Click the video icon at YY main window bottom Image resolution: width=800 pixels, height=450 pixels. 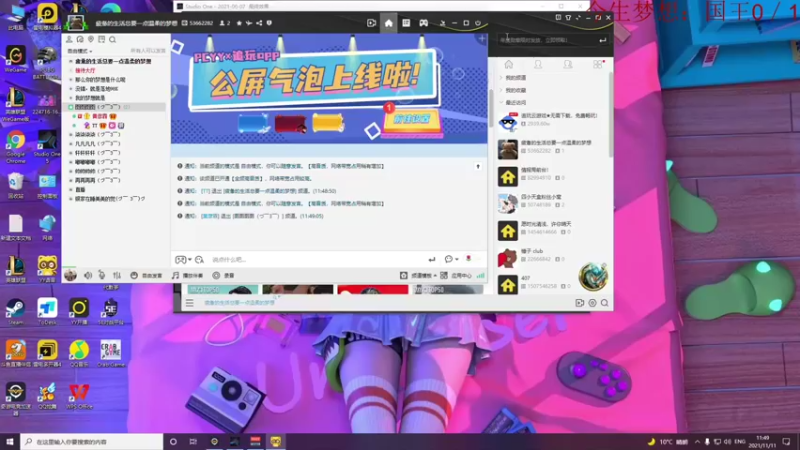(580, 303)
